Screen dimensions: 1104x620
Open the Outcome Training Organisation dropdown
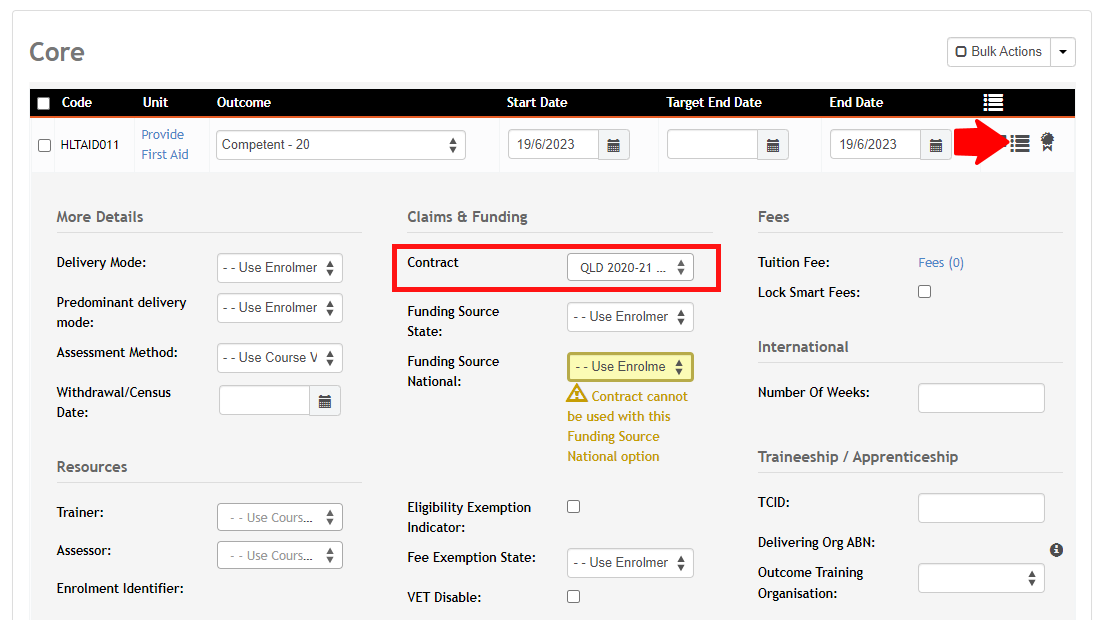click(x=981, y=578)
